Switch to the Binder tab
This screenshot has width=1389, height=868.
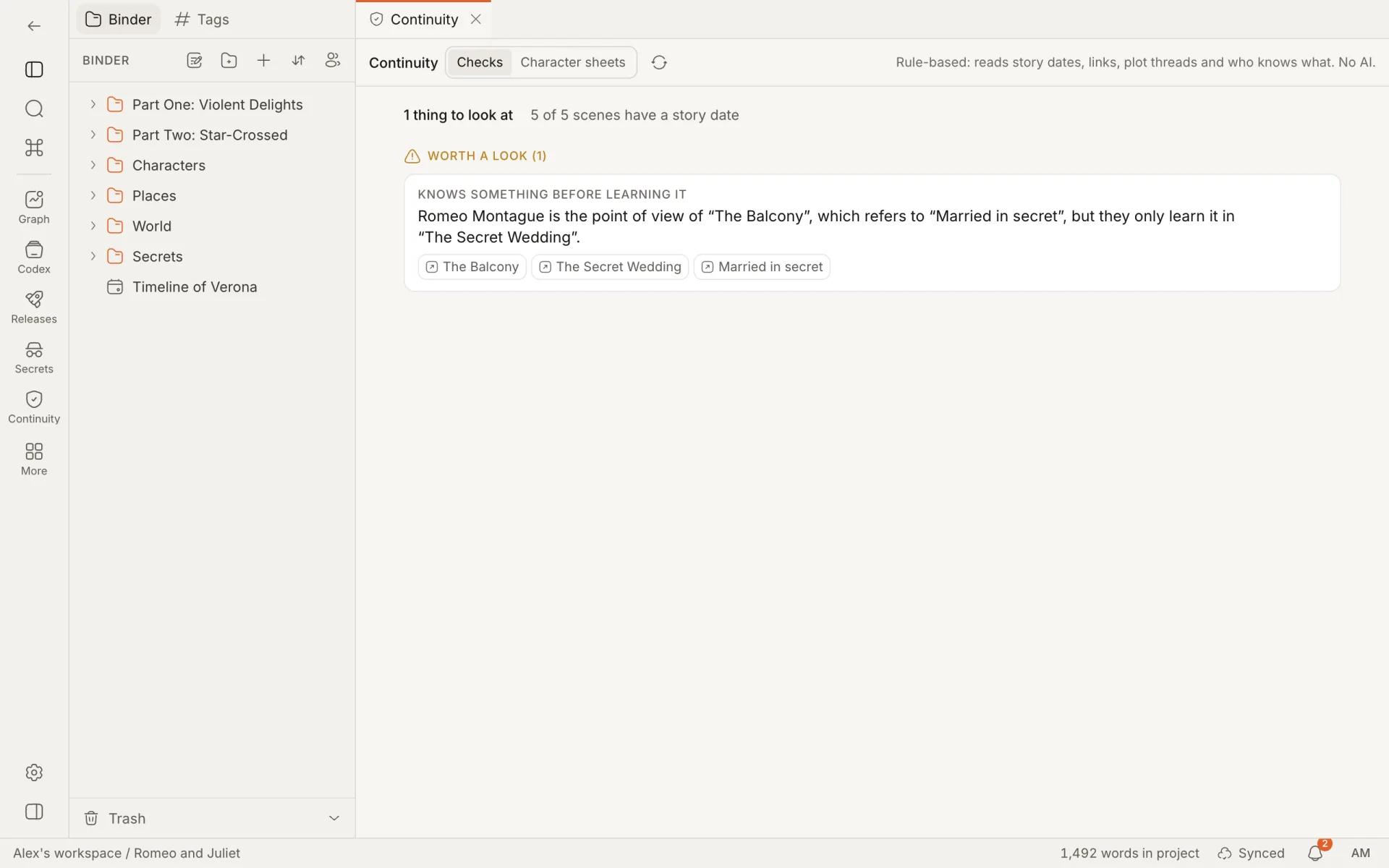coord(119,20)
